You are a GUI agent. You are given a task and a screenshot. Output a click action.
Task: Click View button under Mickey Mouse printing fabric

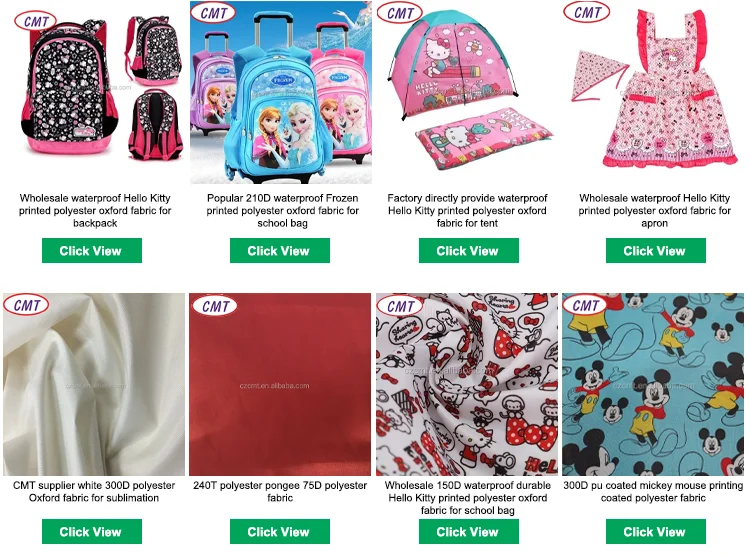click(x=655, y=531)
